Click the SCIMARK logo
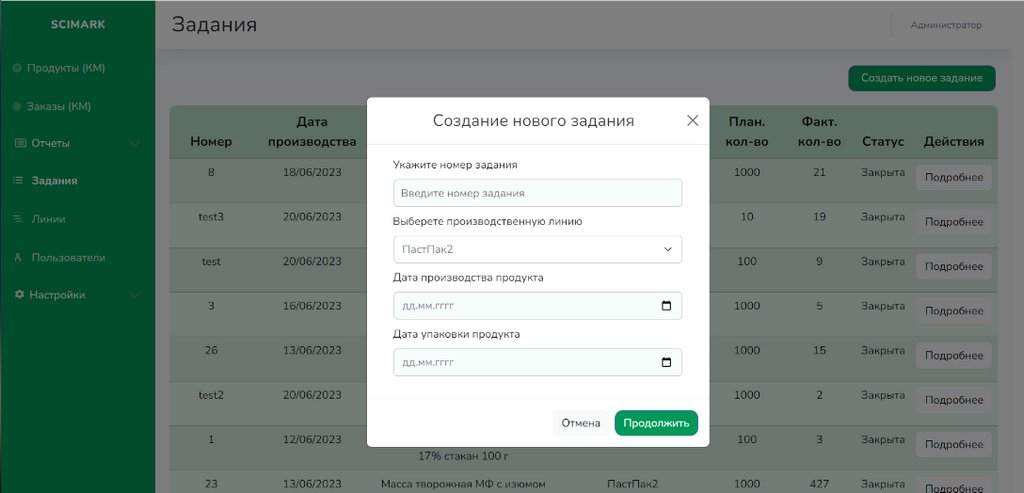 tap(78, 25)
